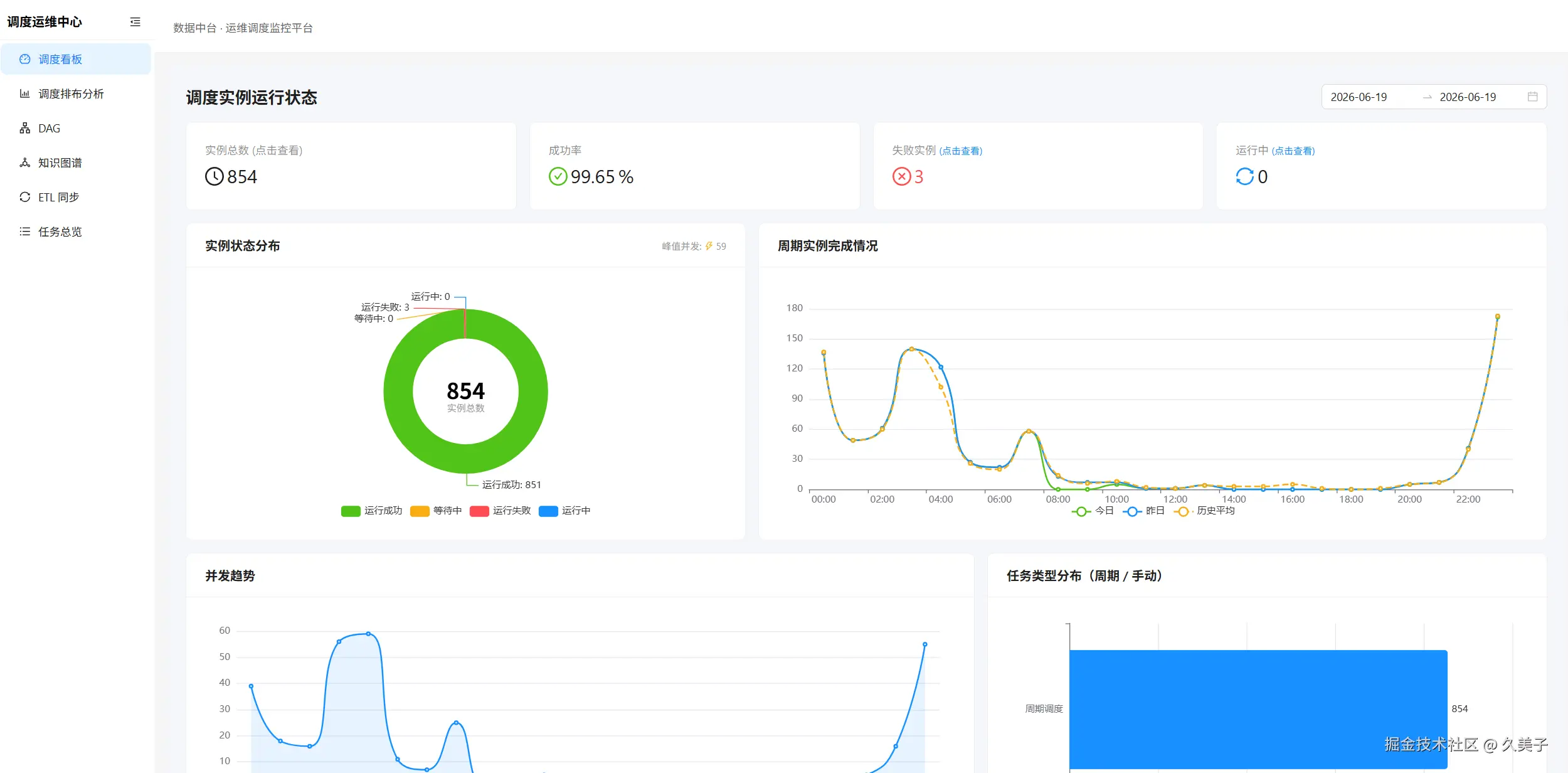Toggle the 今日 series in line chart legend
Image resolution: width=1568 pixels, height=773 pixels.
(1093, 511)
